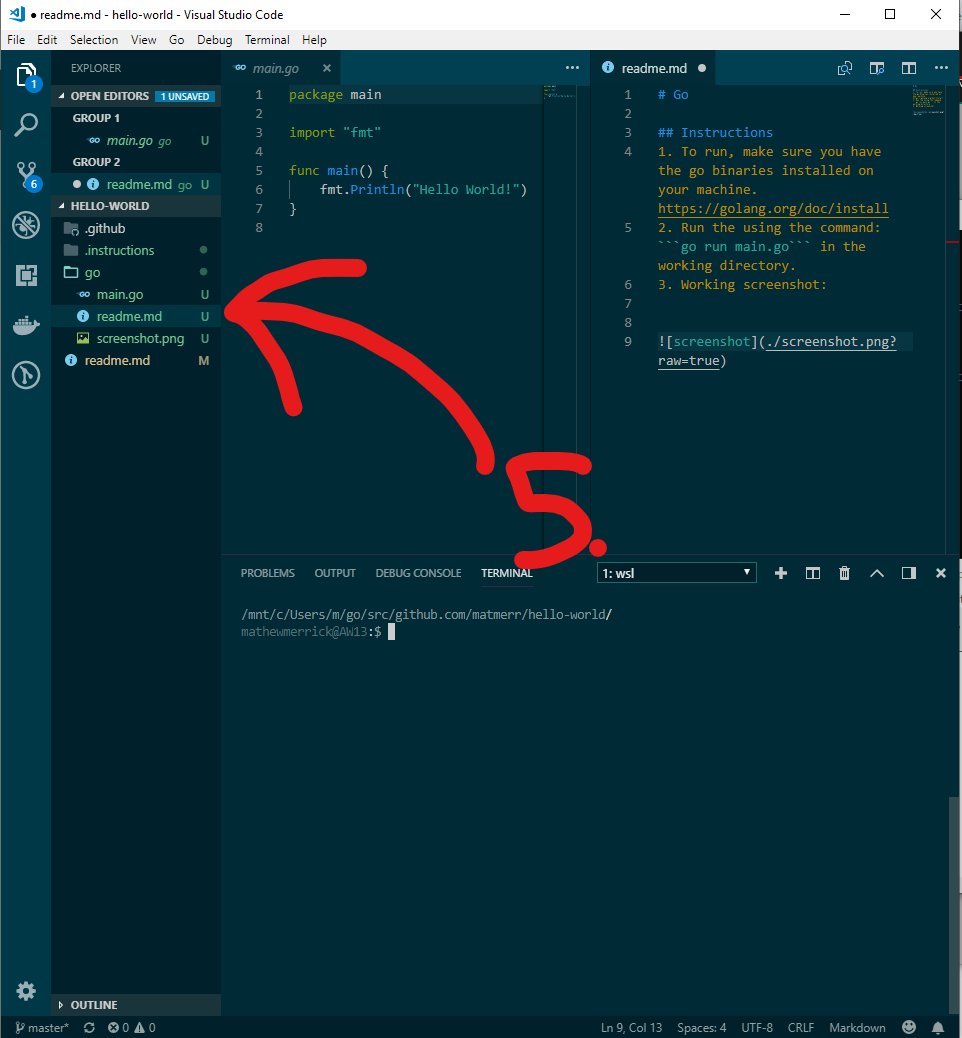Click the synchronize changes icon in status bar
This screenshot has width=962, height=1038.
tap(89, 1027)
